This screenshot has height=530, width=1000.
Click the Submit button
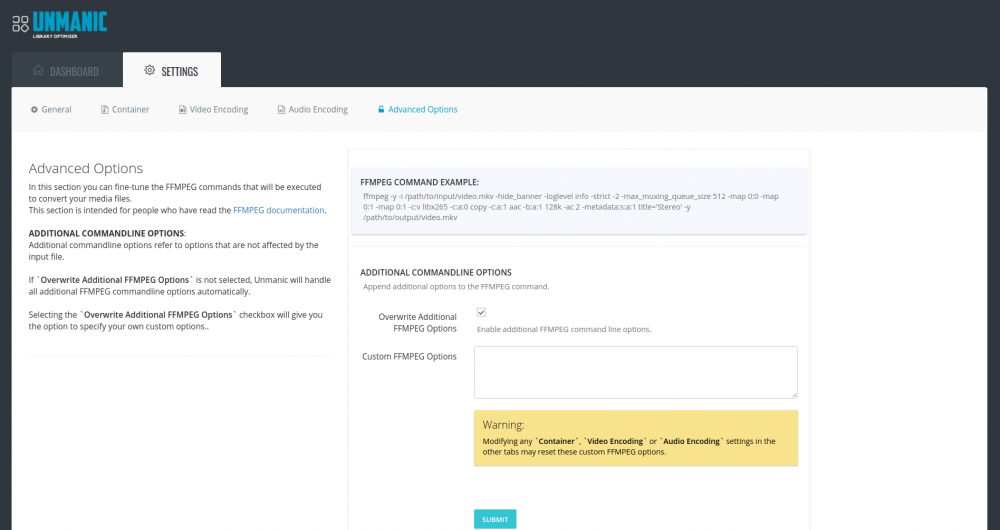coord(495,519)
